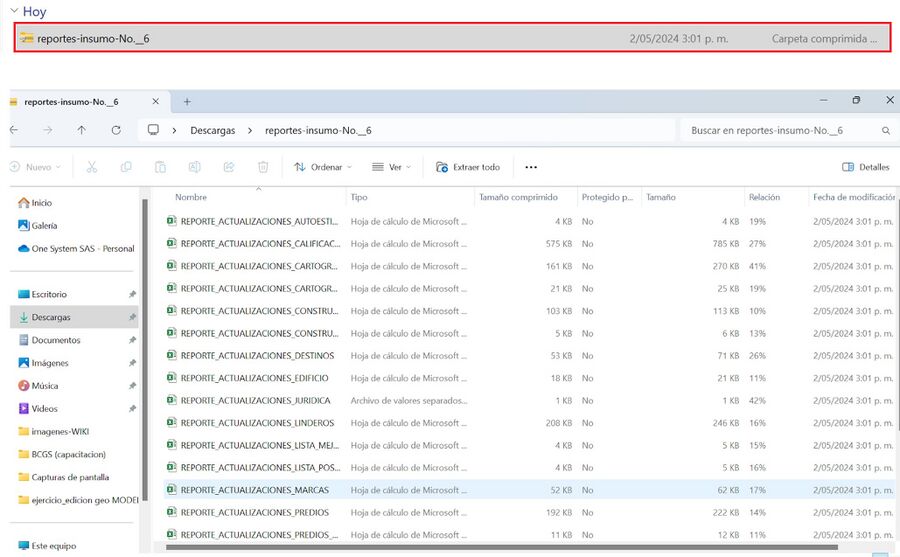Click the Extraer todo button
The height and width of the screenshot is (557, 900).
click(468, 167)
